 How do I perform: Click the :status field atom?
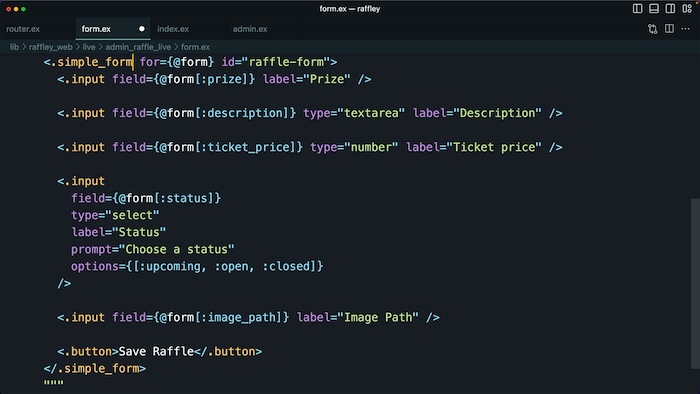click(183, 198)
